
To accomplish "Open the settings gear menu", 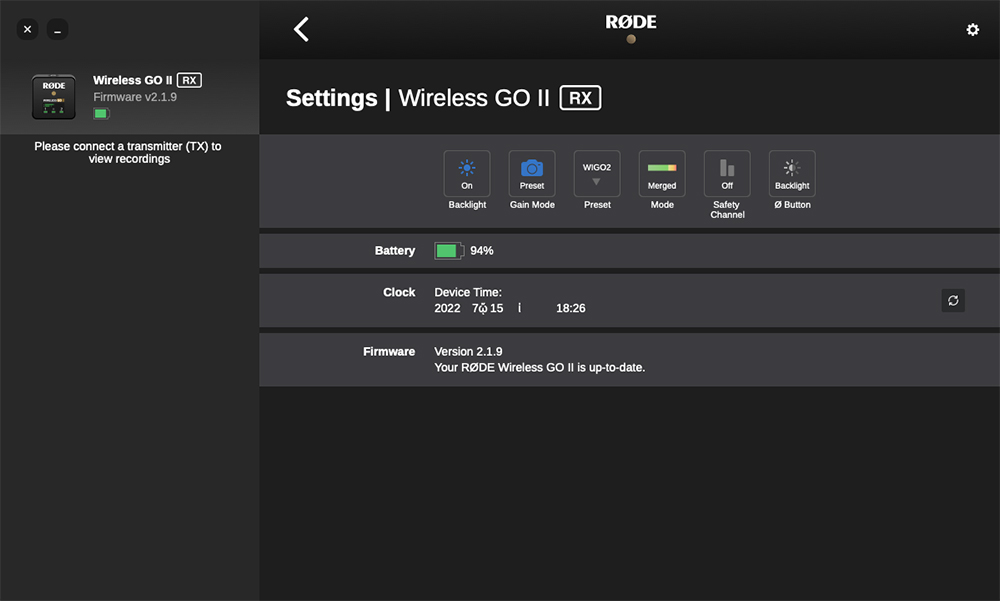I will tap(972, 30).
